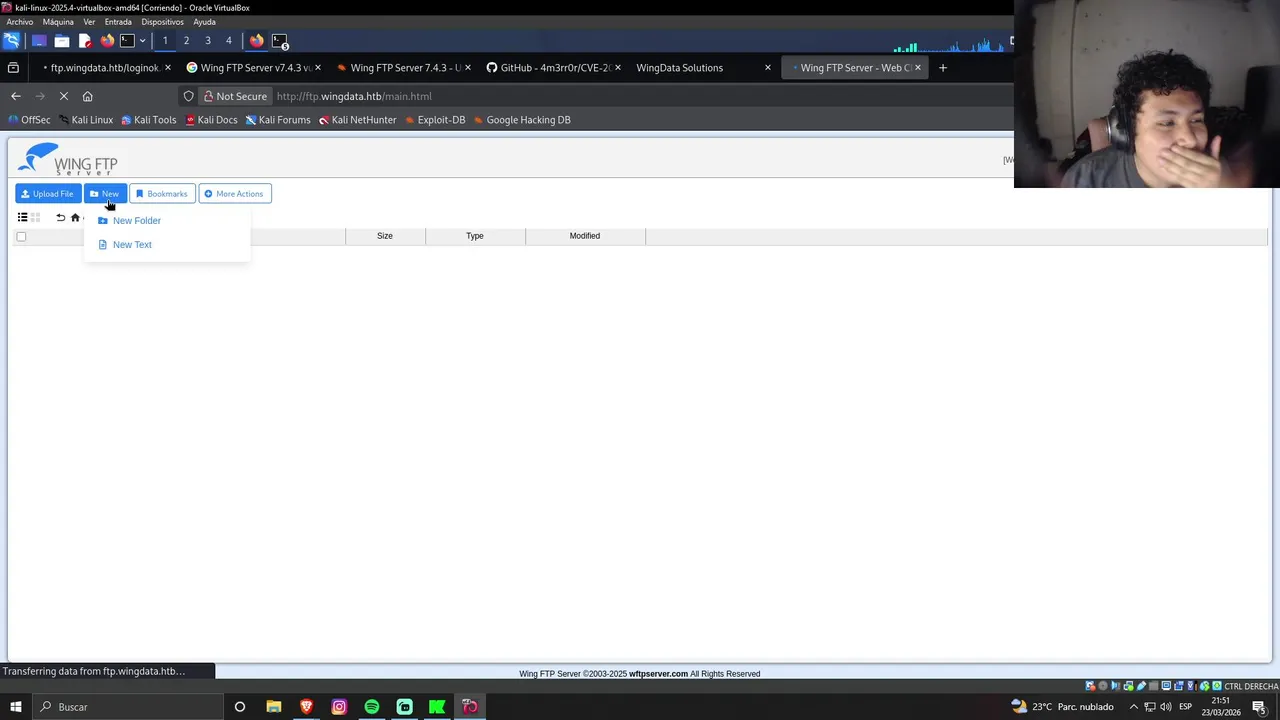Close the WingData Solutions tab
The height and width of the screenshot is (720, 1280).
click(x=768, y=68)
